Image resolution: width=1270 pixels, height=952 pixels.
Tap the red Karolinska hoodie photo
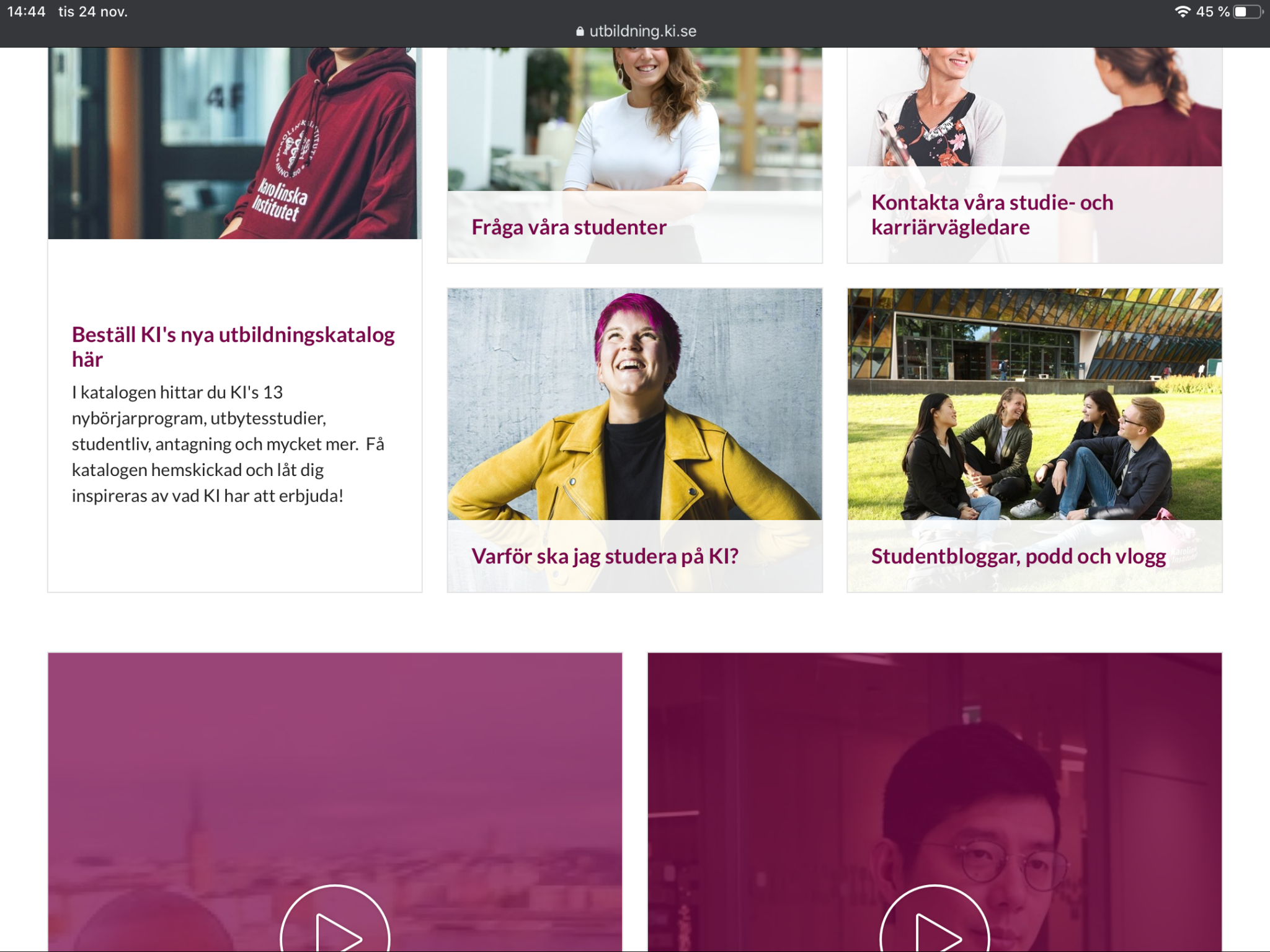(x=235, y=143)
